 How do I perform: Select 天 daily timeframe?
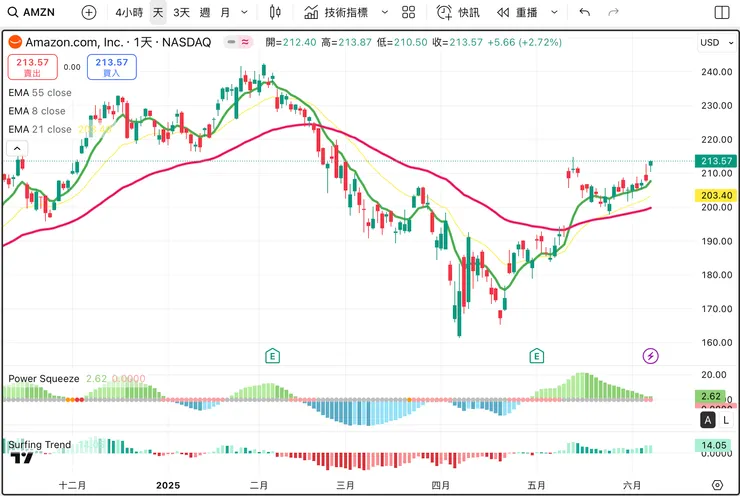(158, 12)
